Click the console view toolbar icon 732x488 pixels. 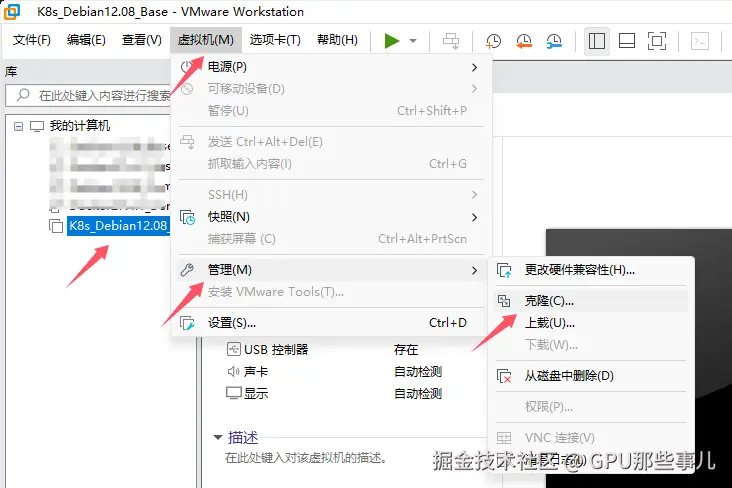click(x=699, y=41)
